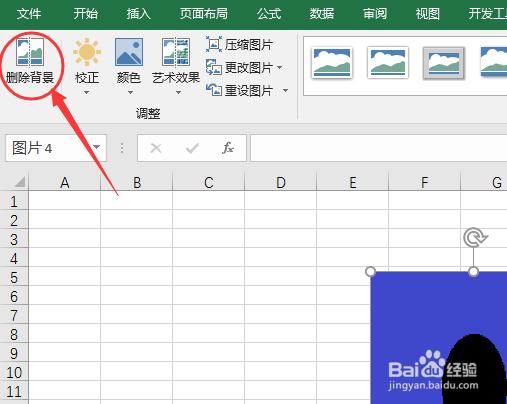The width and height of the screenshot is (507, 404).
Task: Expand the 颜色 dropdown arrow
Action: (x=130, y=93)
